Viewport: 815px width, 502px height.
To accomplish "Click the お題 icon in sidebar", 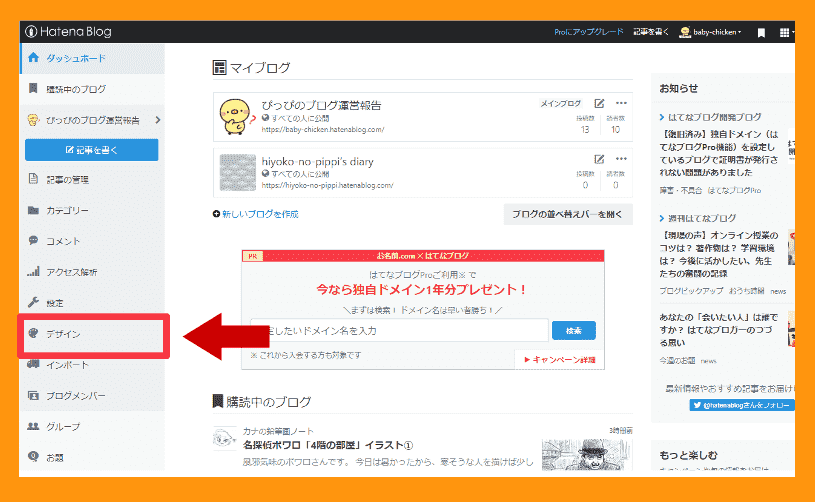I will [x=33, y=456].
